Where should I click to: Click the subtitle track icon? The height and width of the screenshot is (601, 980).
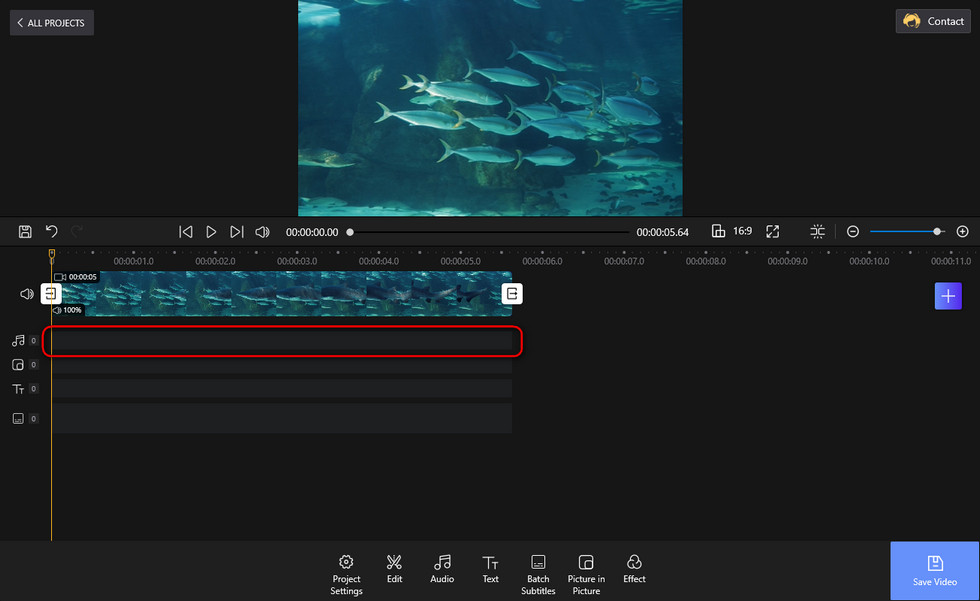pos(18,419)
